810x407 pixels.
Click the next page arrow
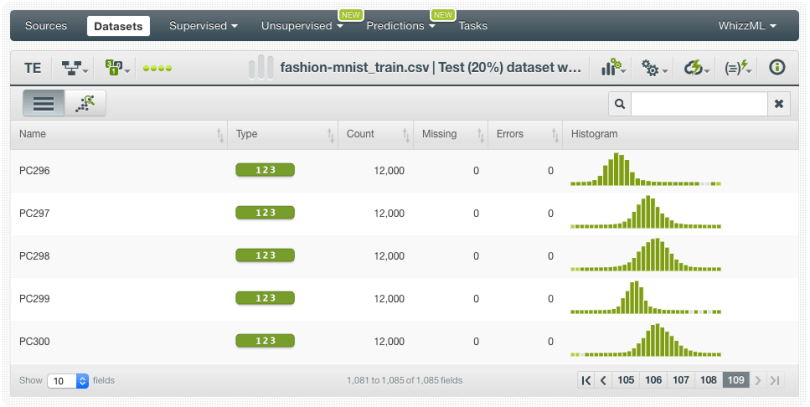(758, 380)
